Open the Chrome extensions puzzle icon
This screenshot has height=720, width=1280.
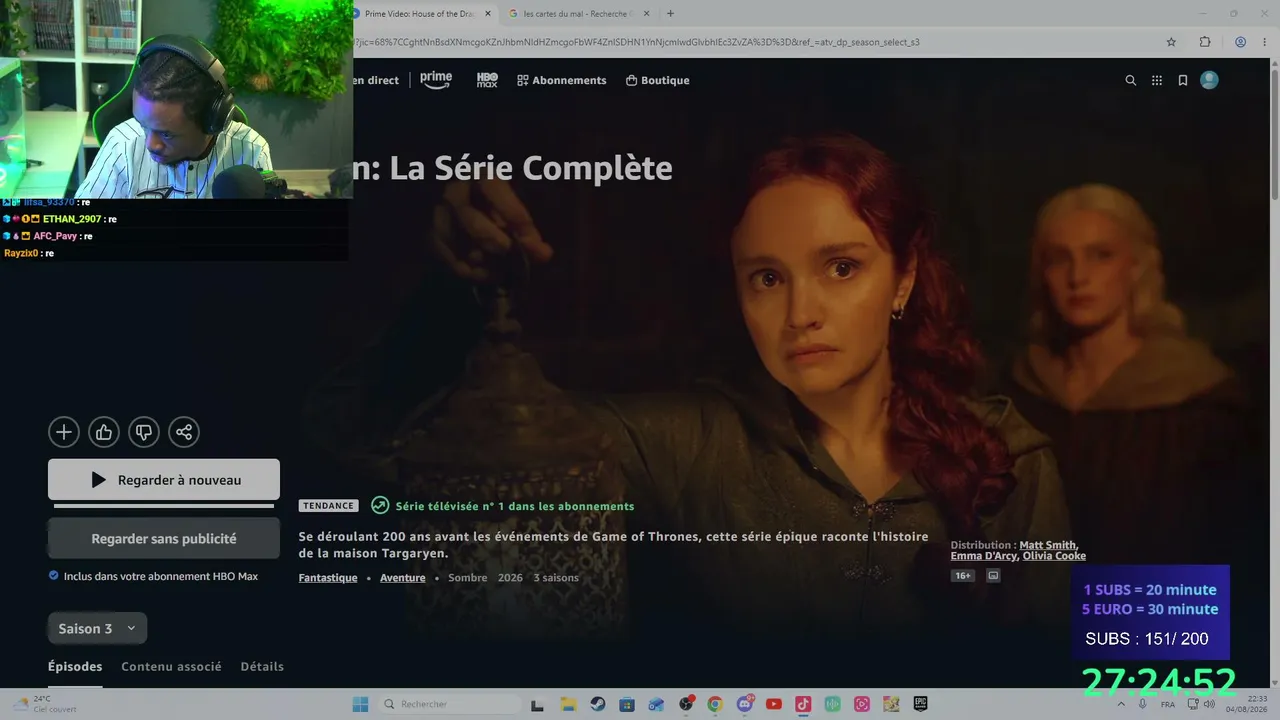1205,42
